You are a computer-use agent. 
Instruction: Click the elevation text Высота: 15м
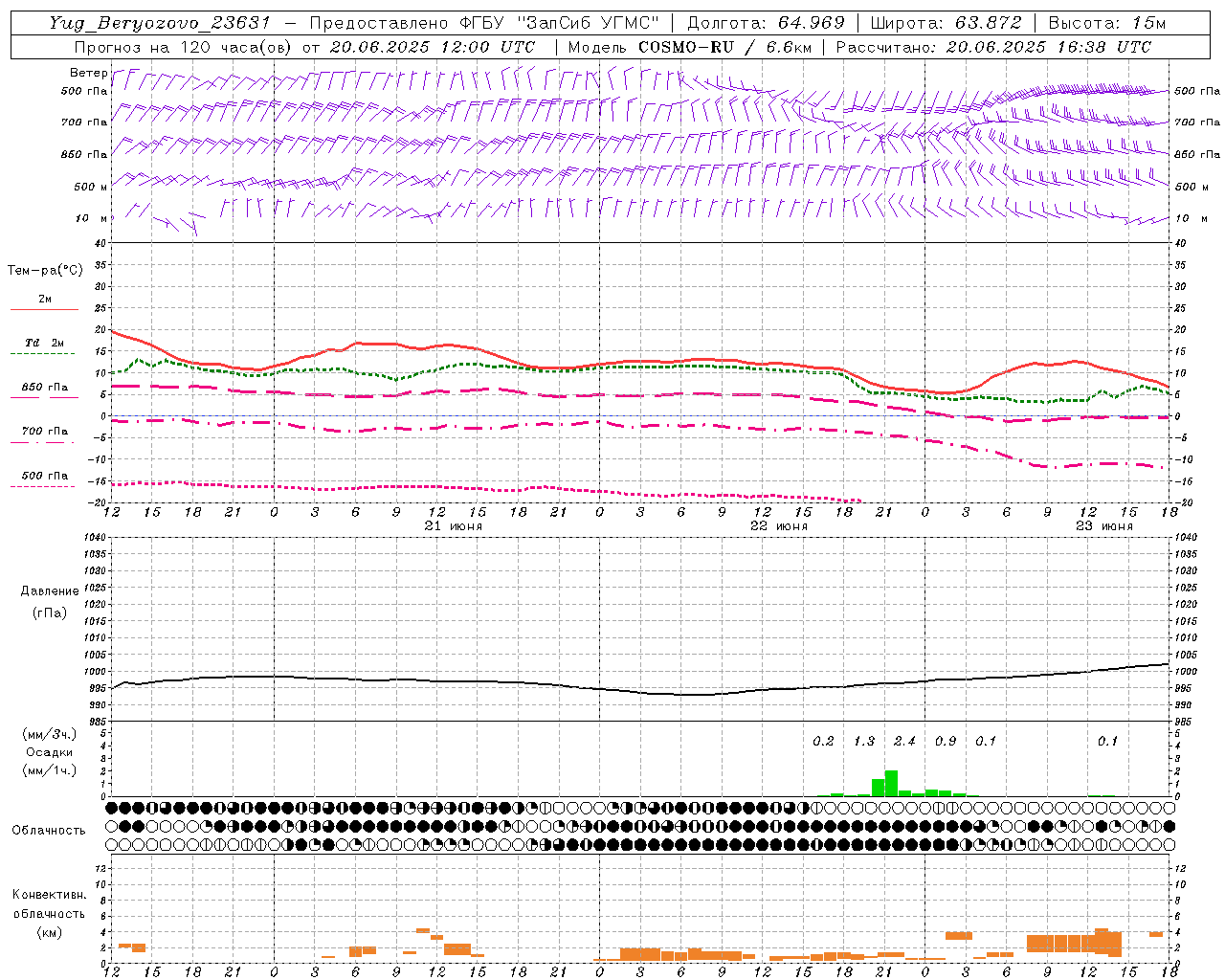[1107, 23]
